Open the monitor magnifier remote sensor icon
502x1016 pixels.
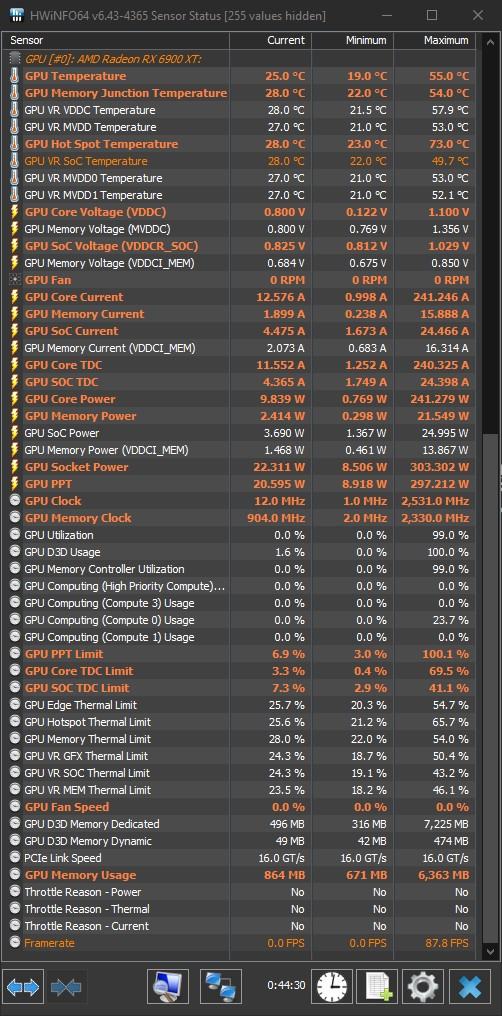[x=168, y=987]
